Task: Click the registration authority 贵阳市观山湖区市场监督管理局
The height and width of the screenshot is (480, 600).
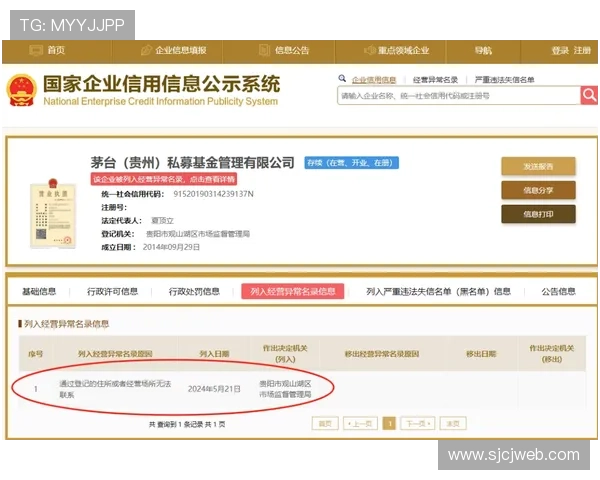Action: (x=198, y=234)
